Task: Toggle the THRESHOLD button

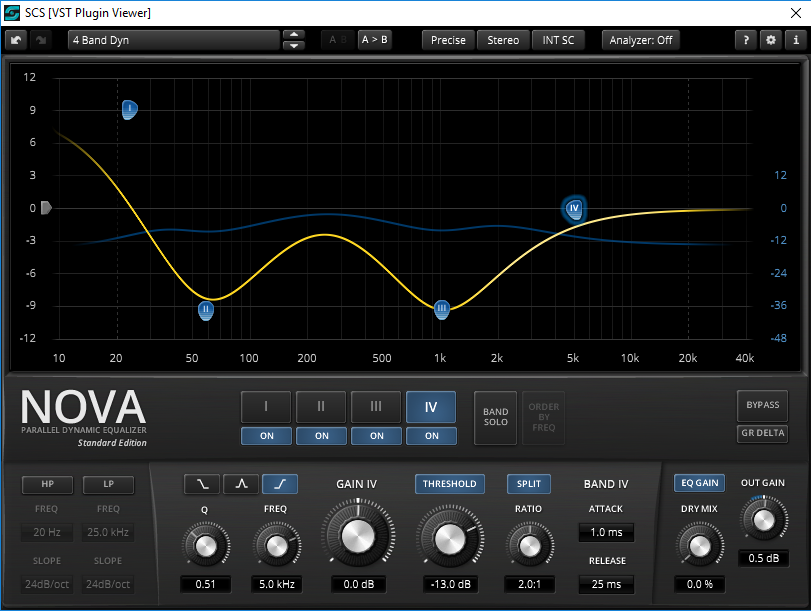Action: point(449,484)
